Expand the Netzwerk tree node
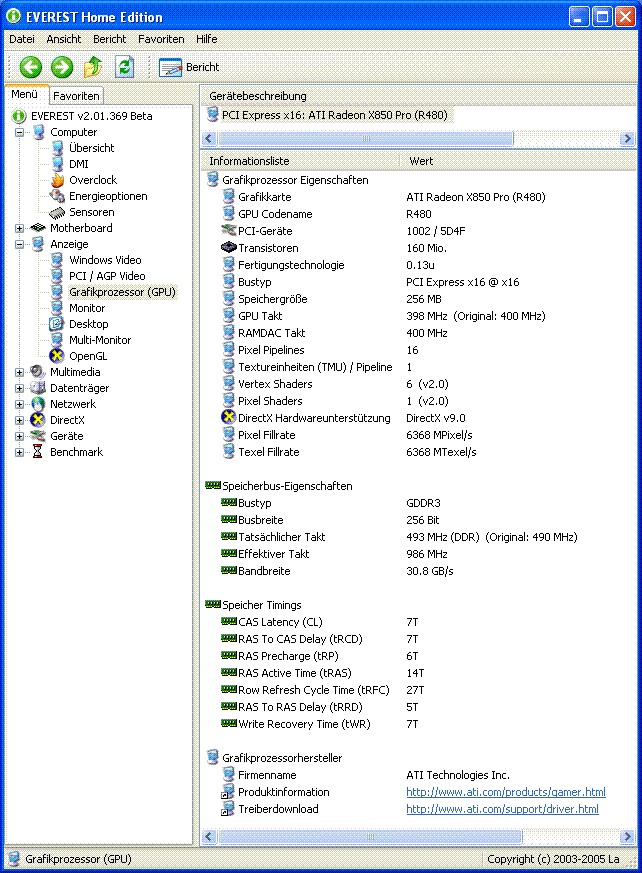The image size is (642, 873). coord(19,404)
